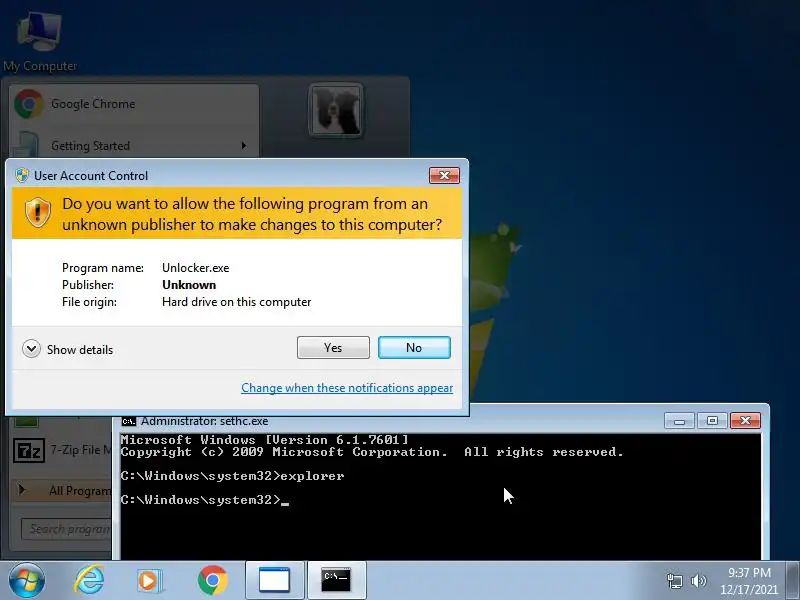The width and height of the screenshot is (800, 600).
Task: Open Change when these notifications appear link
Action: tap(347, 388)
